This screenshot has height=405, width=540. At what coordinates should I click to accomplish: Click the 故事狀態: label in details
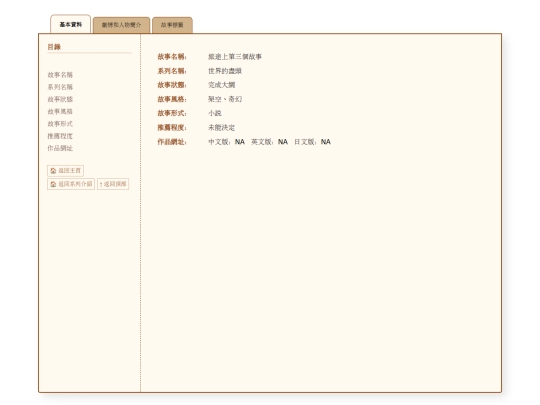point(172,85)
